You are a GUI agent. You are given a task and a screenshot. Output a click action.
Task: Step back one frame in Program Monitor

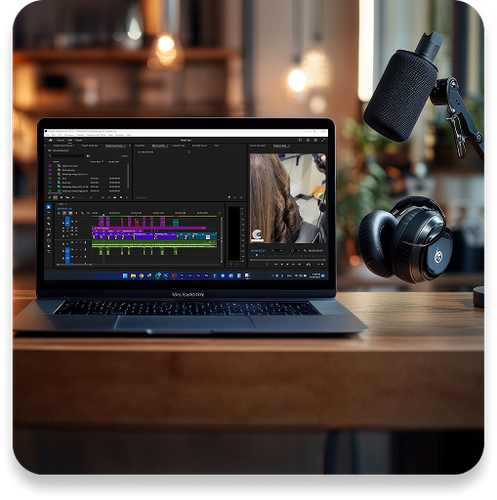click(x=282, y=264)
